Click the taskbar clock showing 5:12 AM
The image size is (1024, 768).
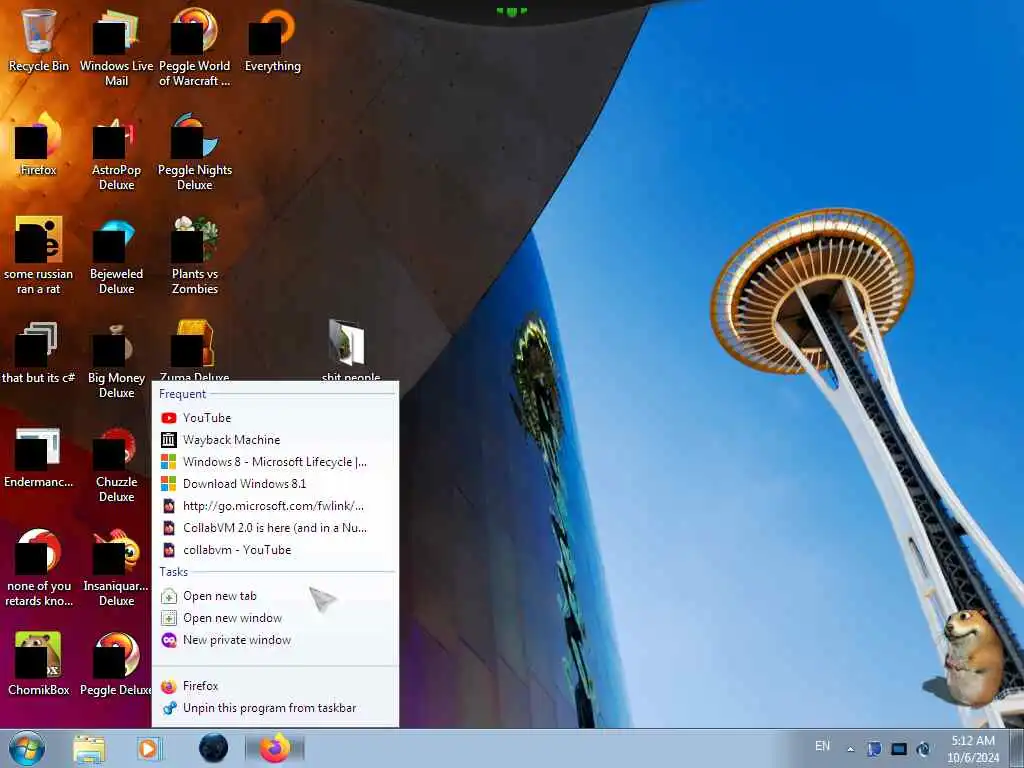972,749
